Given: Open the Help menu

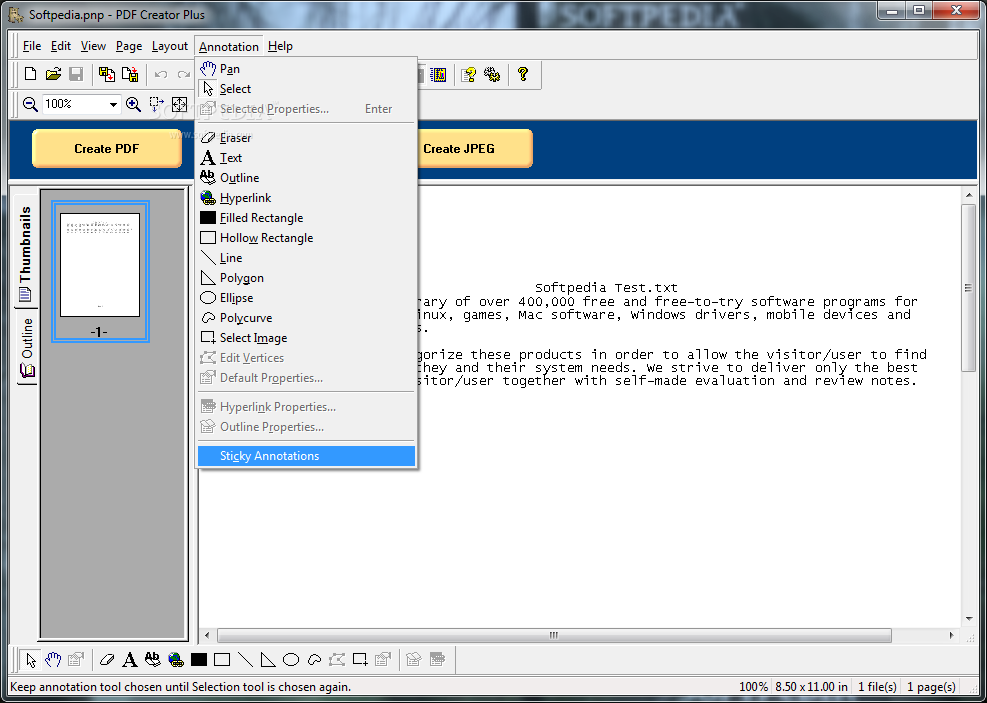Looking at the screenshot, I should pyautogui.click(x=280, y=46).
